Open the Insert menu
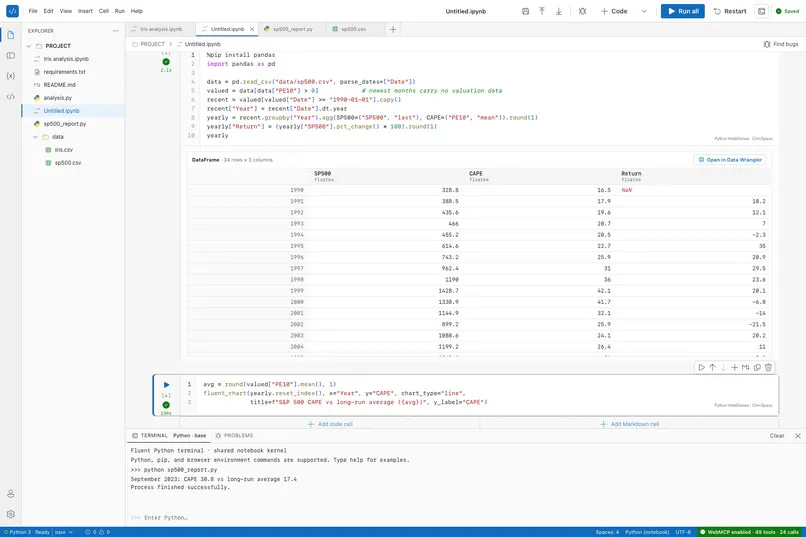 pyautogui.click(x=85, y=11)
